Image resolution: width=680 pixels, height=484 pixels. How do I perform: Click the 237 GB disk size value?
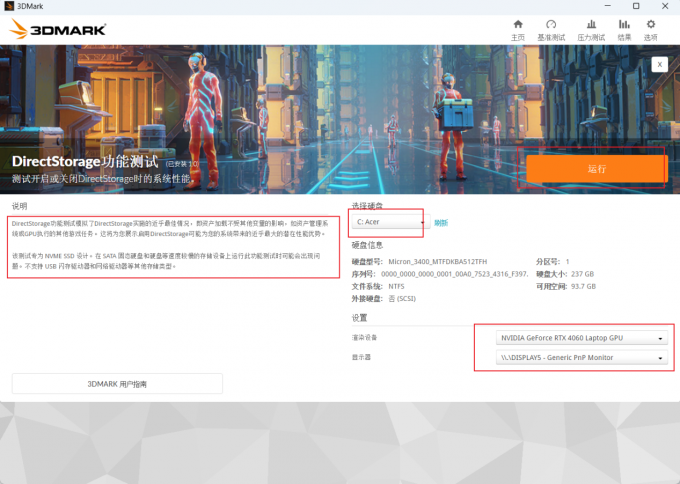582,274
